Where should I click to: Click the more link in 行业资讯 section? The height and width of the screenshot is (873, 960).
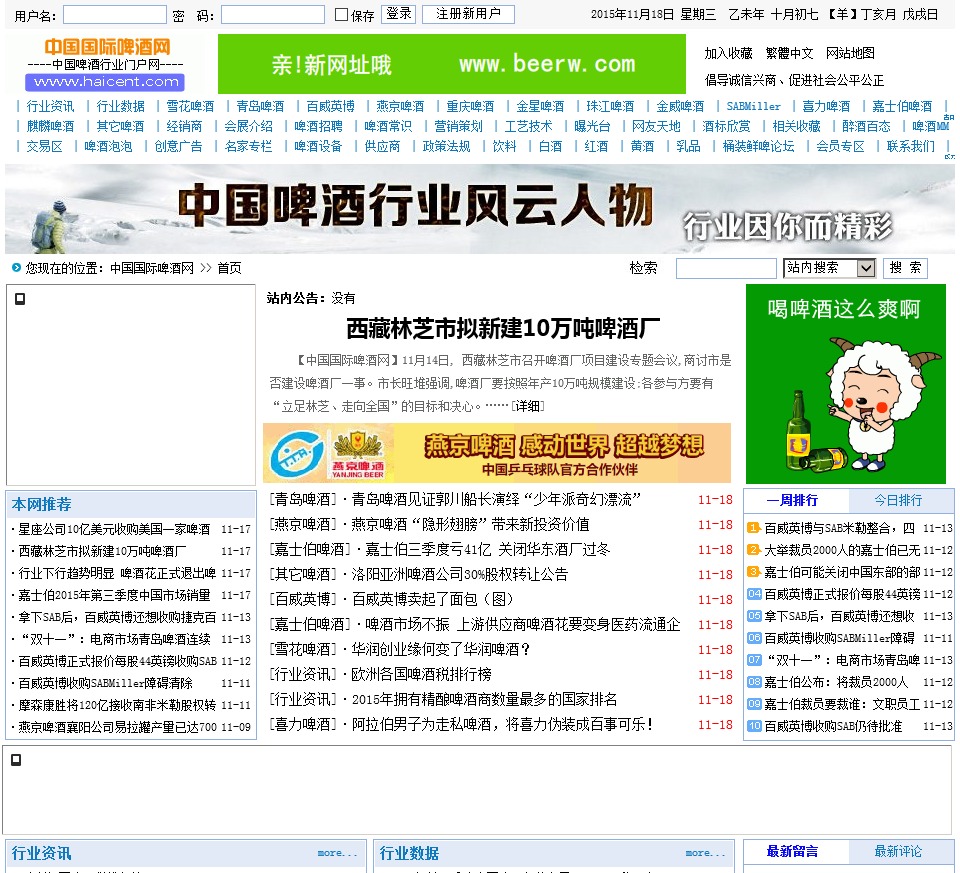tap(337, 853)
